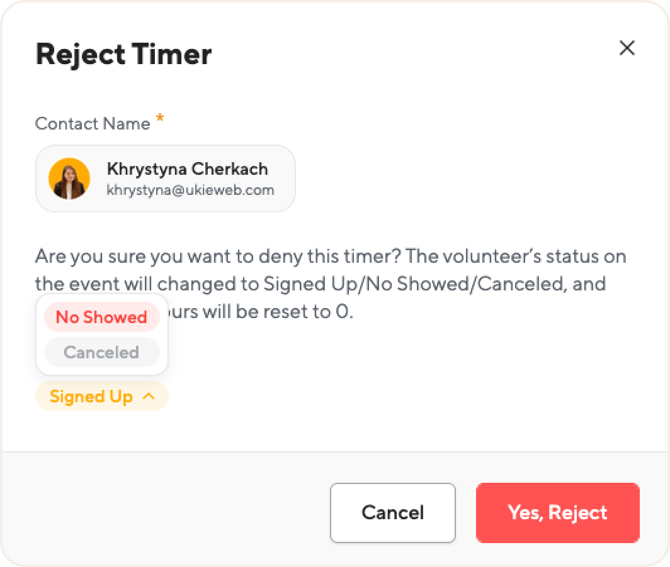Click the orange required asterisk
This screenshot has width=670, height=567.
click(x=160, y=121)
